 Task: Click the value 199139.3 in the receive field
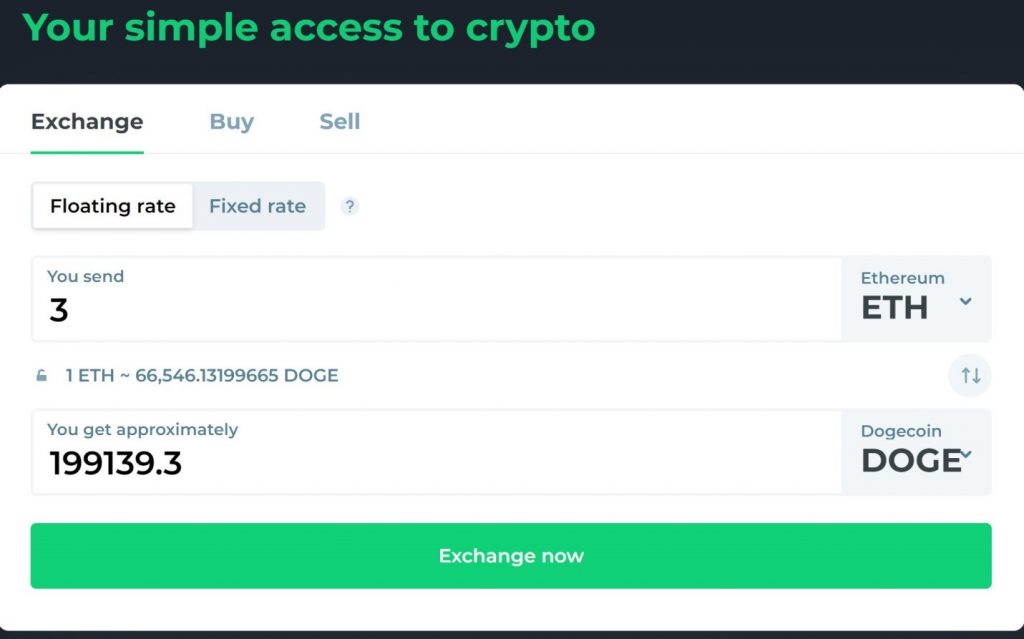116,463
